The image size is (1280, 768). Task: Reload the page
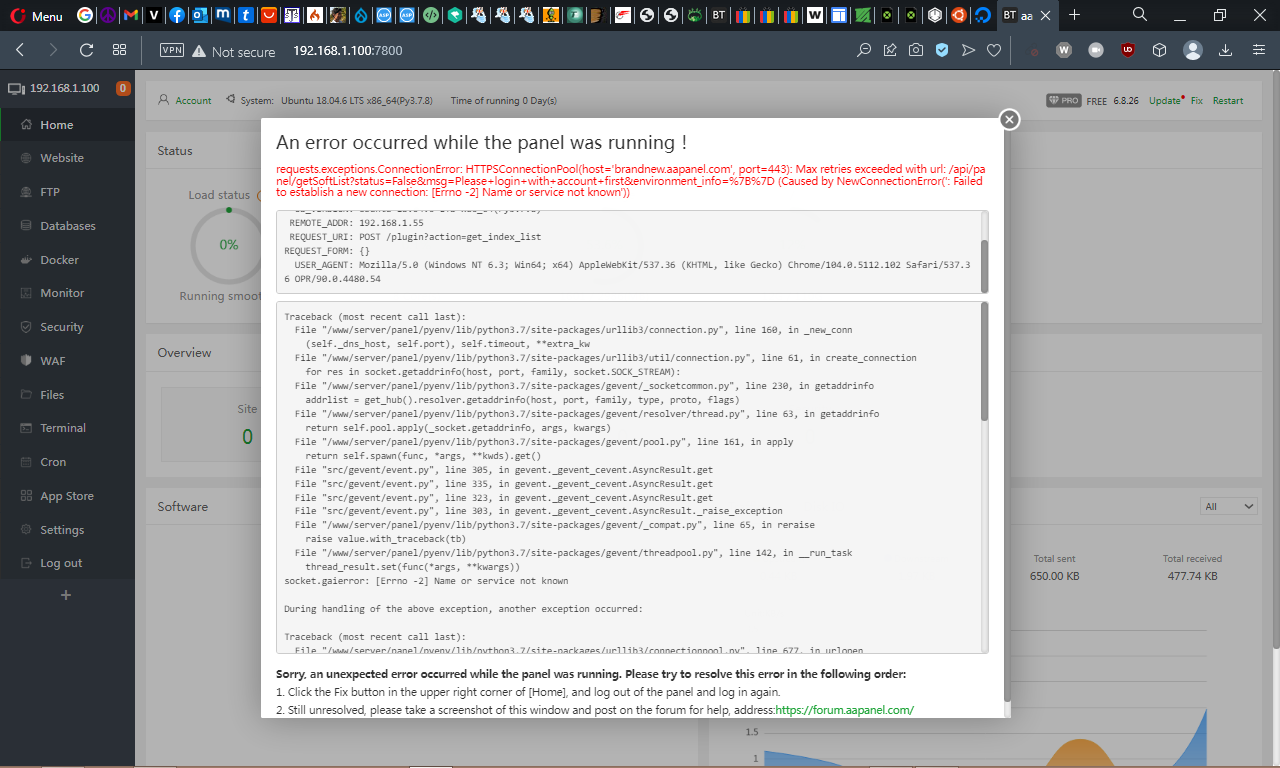[86, 50]
